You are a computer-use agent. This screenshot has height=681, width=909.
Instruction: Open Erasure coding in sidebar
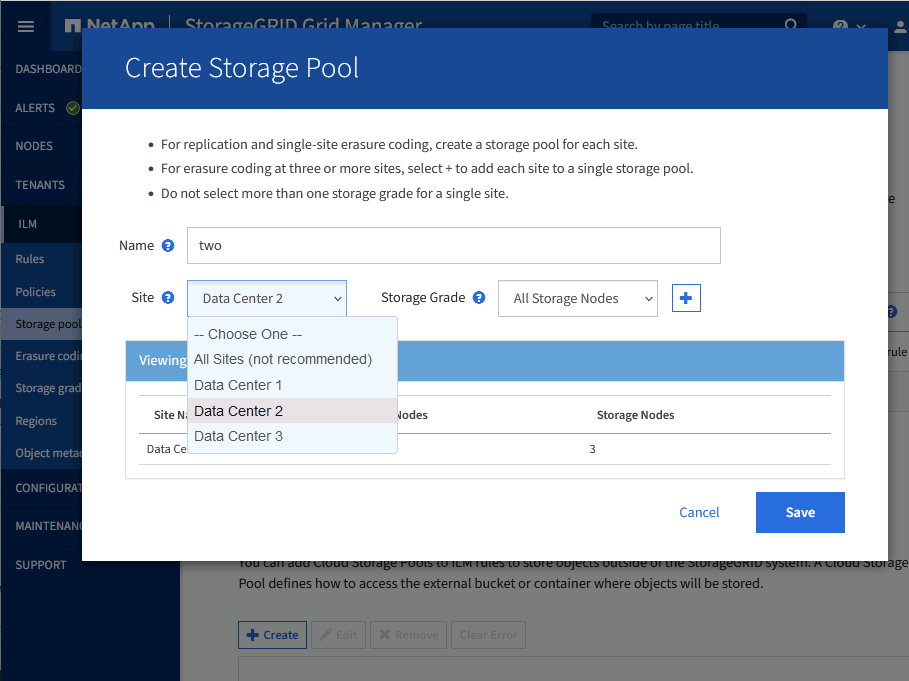click(x=42, y=356)
